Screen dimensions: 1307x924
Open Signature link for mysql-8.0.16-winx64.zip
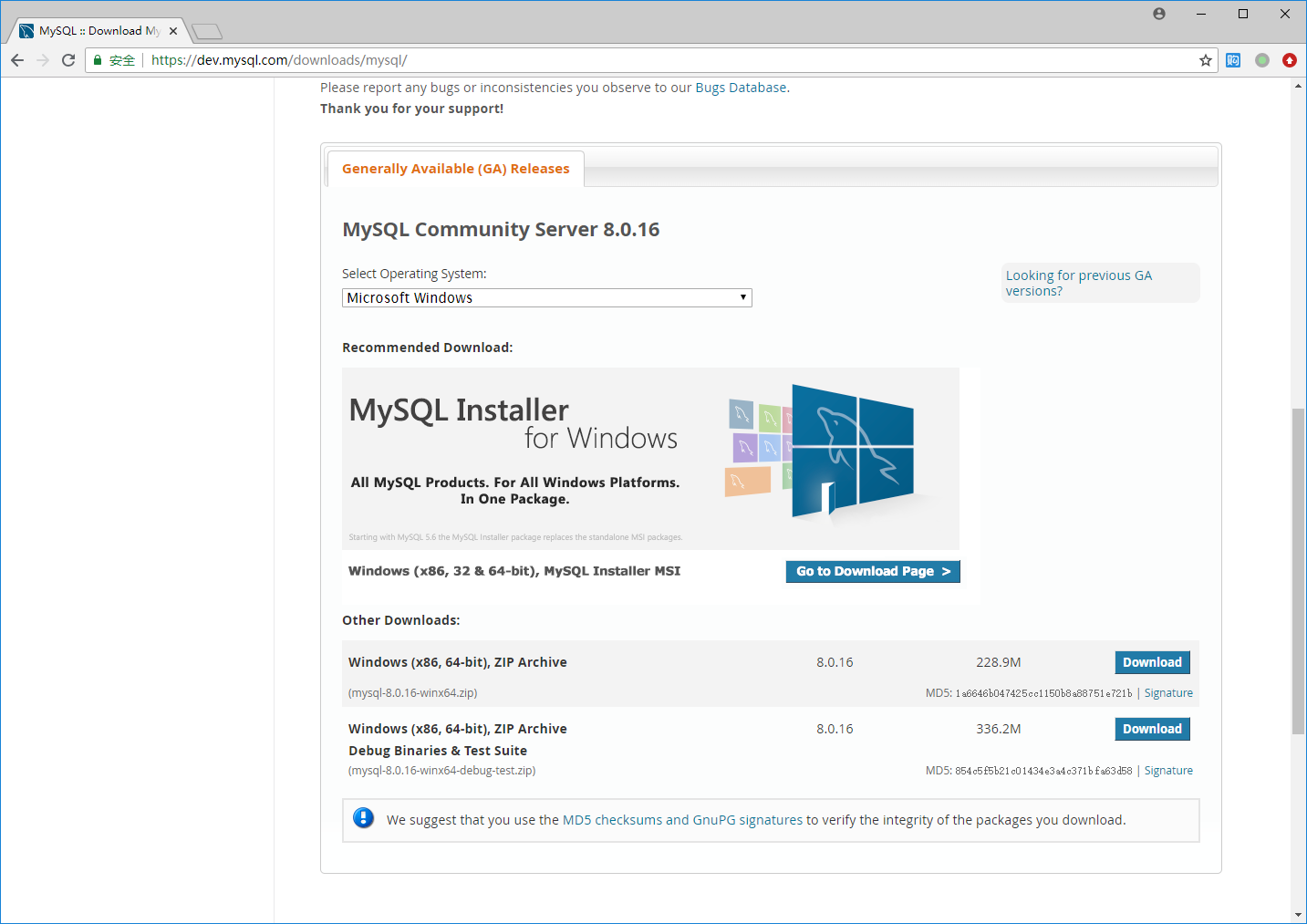click(x=1168, y=693)
